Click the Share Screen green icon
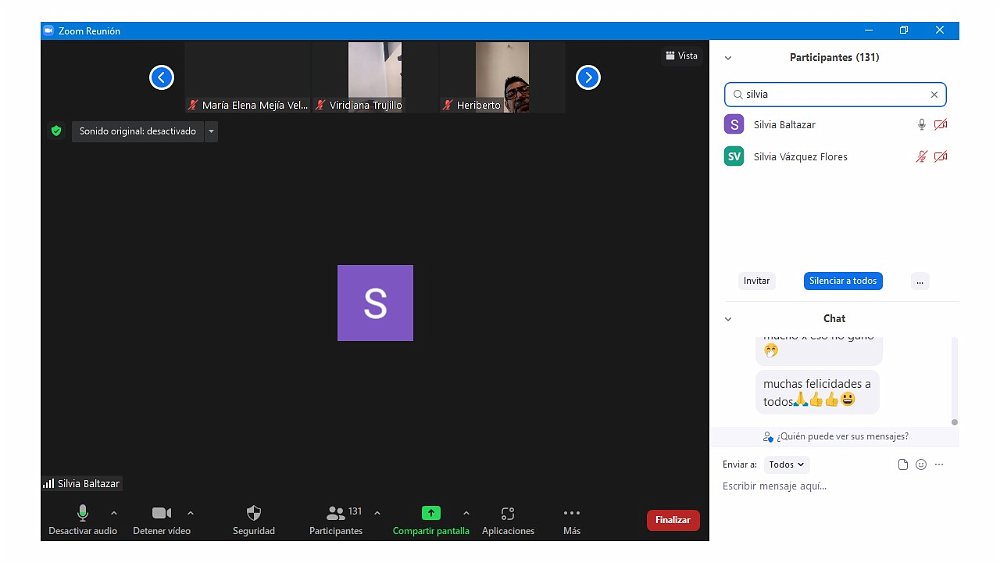The width and height of the screenshot is (1000, 563). pyautogui.click(x=431, y=513)
